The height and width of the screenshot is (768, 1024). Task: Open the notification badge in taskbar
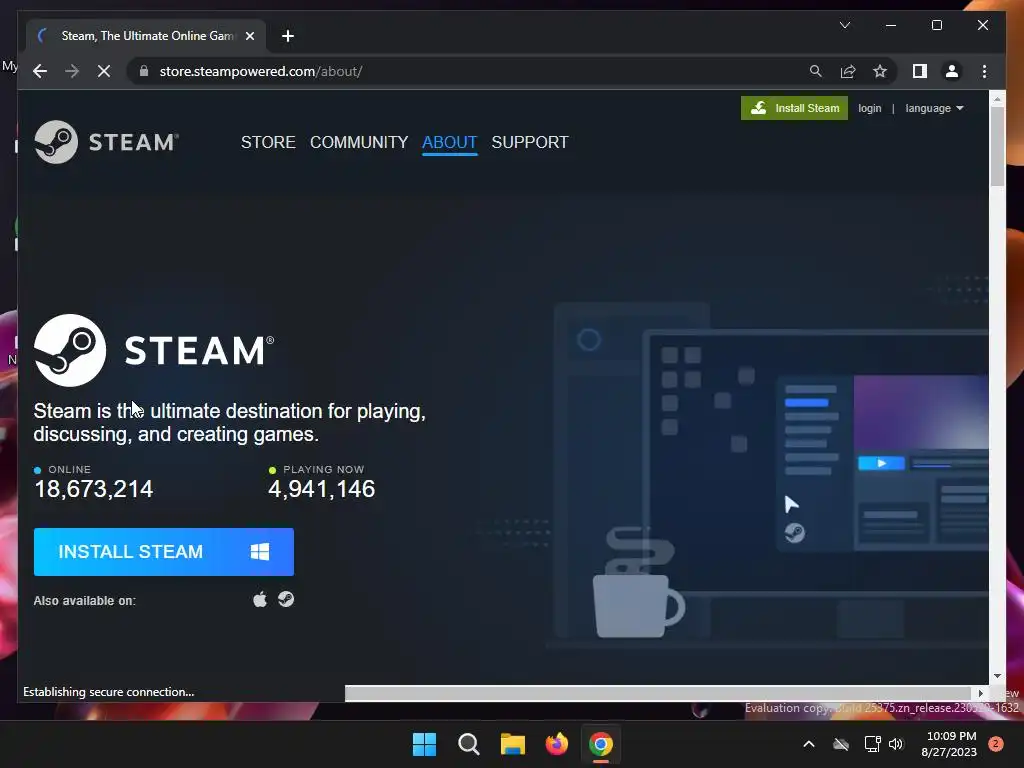pyautogui.click(x=995, y=744)
